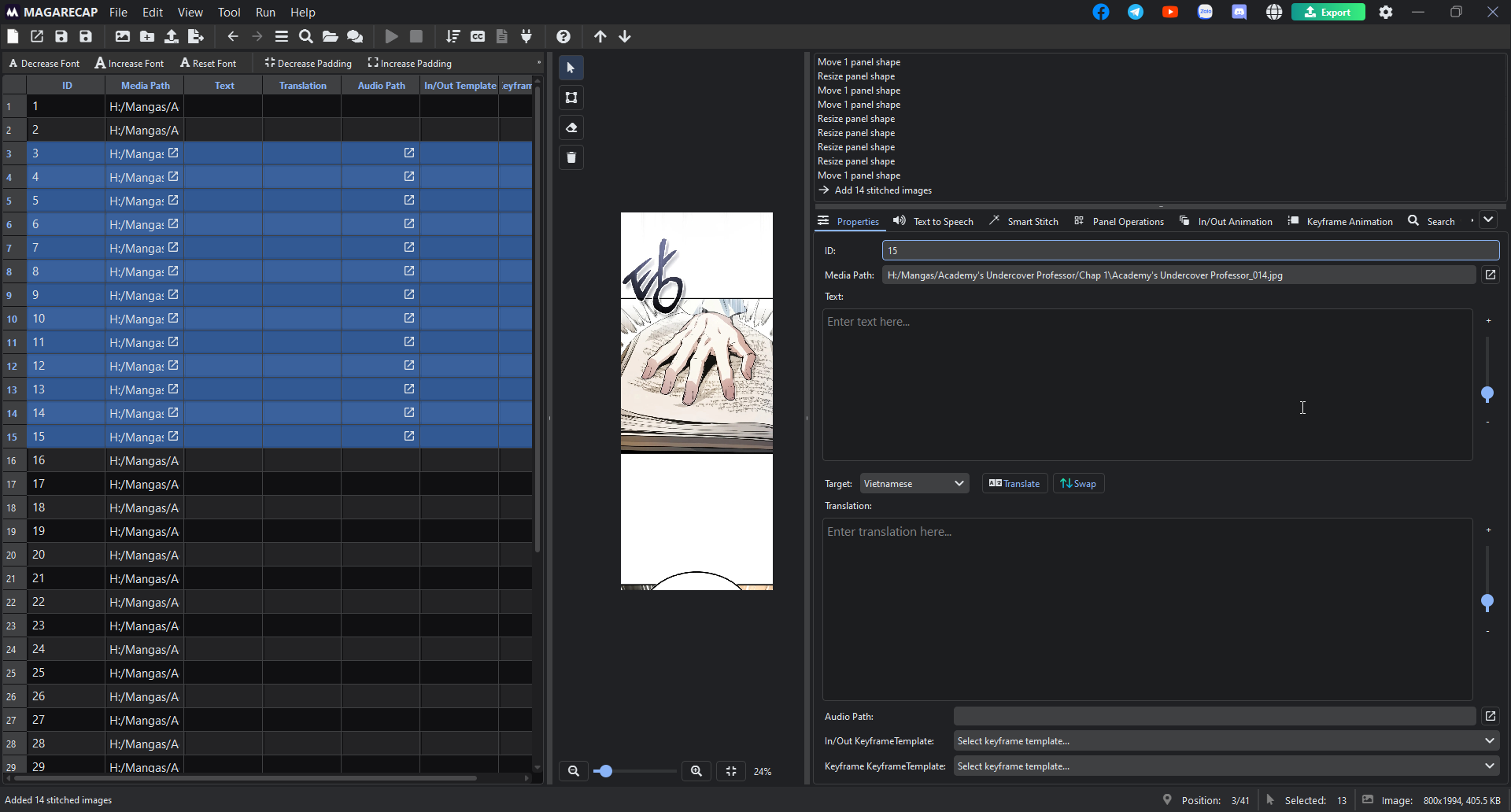Add an image using the picture icon
Screen dimensions: 1511x812
pyautogui.click(x=123, y=36)
